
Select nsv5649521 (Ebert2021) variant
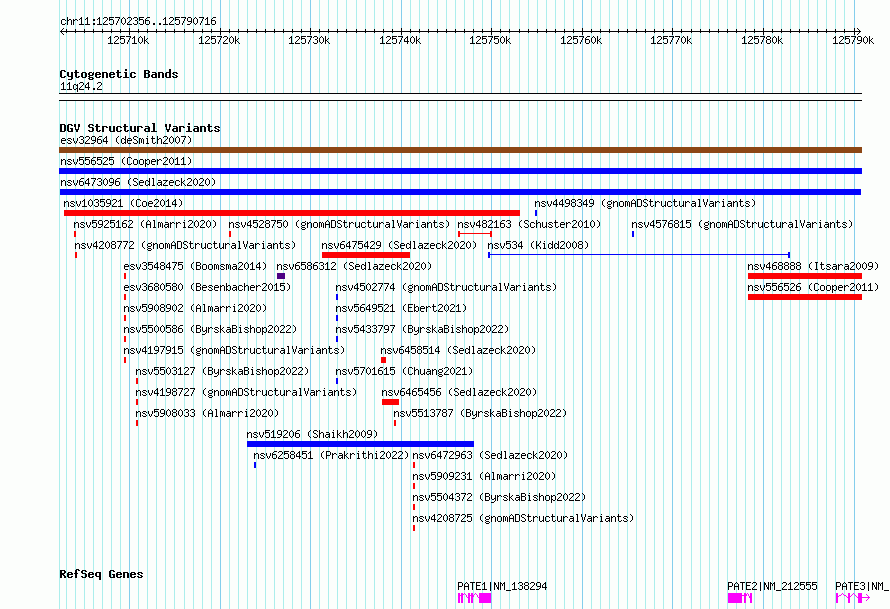[x=401, y=308]
